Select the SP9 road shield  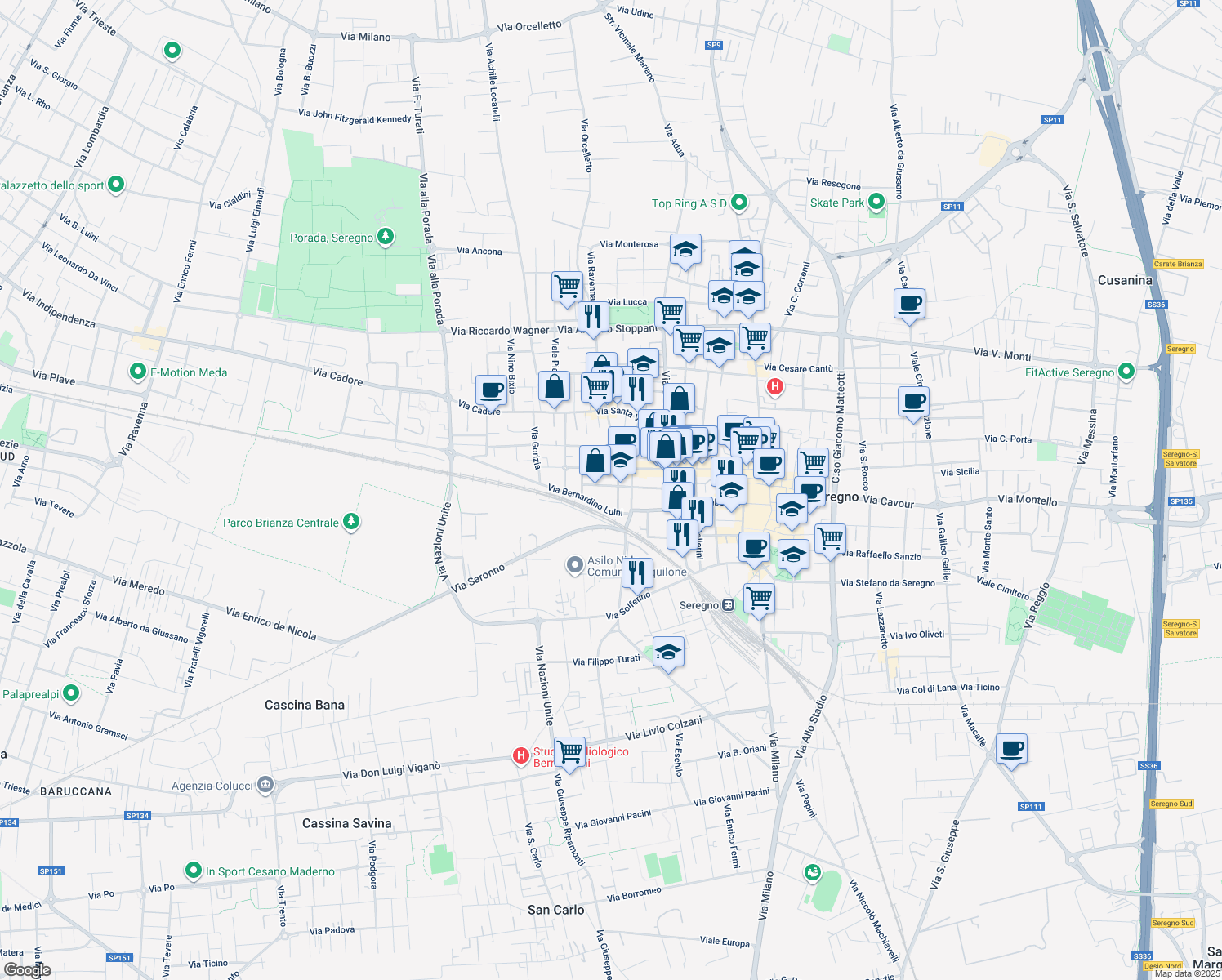pyautogui.click(x=714, y=45)
